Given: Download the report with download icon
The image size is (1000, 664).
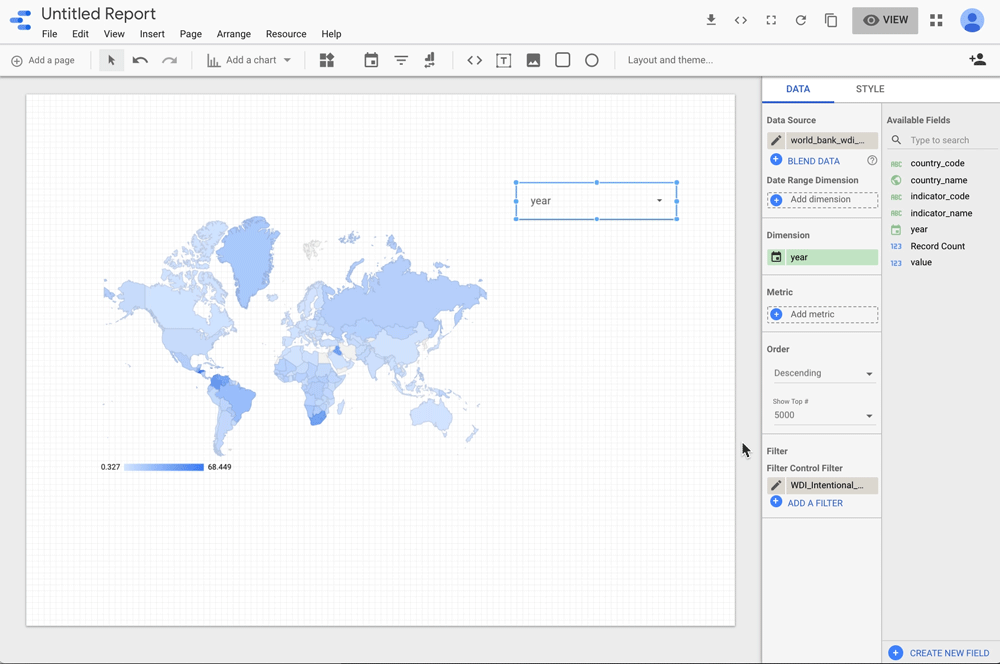Looking at the screenshot, I should coord(710,20).
